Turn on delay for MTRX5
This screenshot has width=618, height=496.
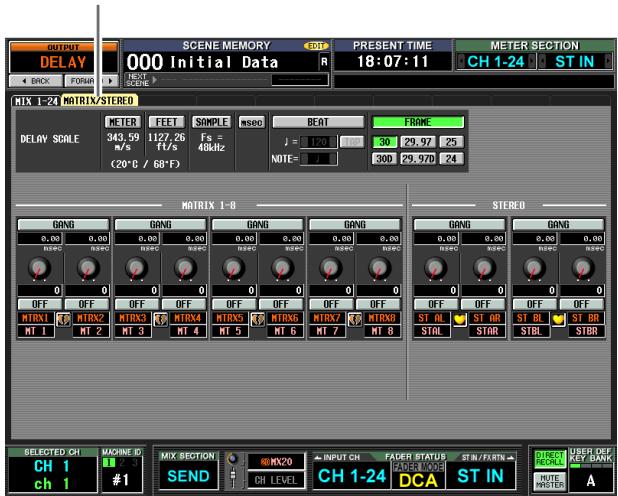tap(234, 304)
